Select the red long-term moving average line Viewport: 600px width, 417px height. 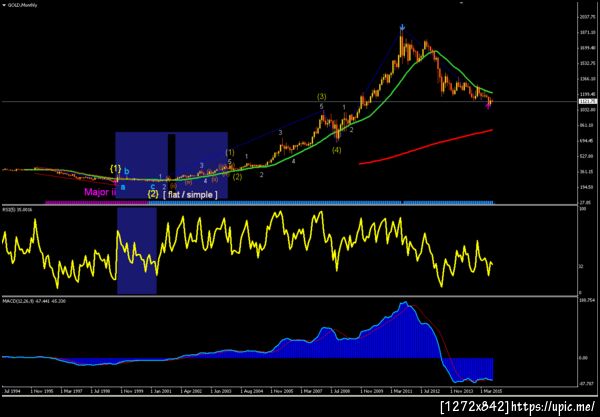click(x=426, y=147)
